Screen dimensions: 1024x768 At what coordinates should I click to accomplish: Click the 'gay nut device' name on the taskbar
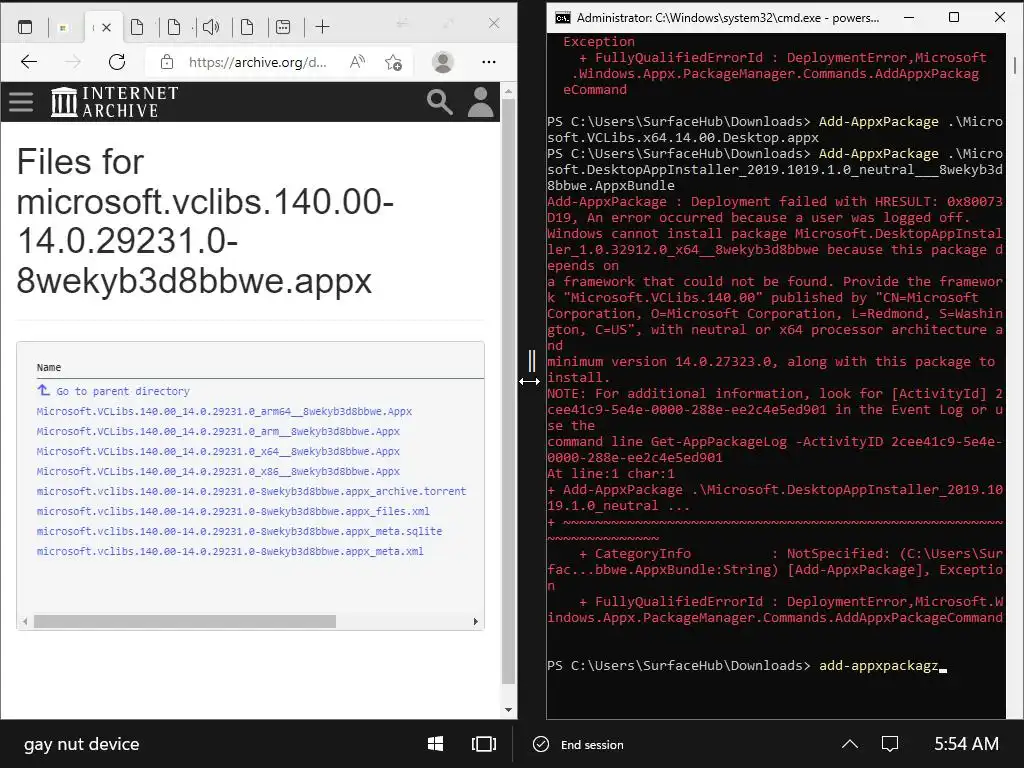coord(82,744)
